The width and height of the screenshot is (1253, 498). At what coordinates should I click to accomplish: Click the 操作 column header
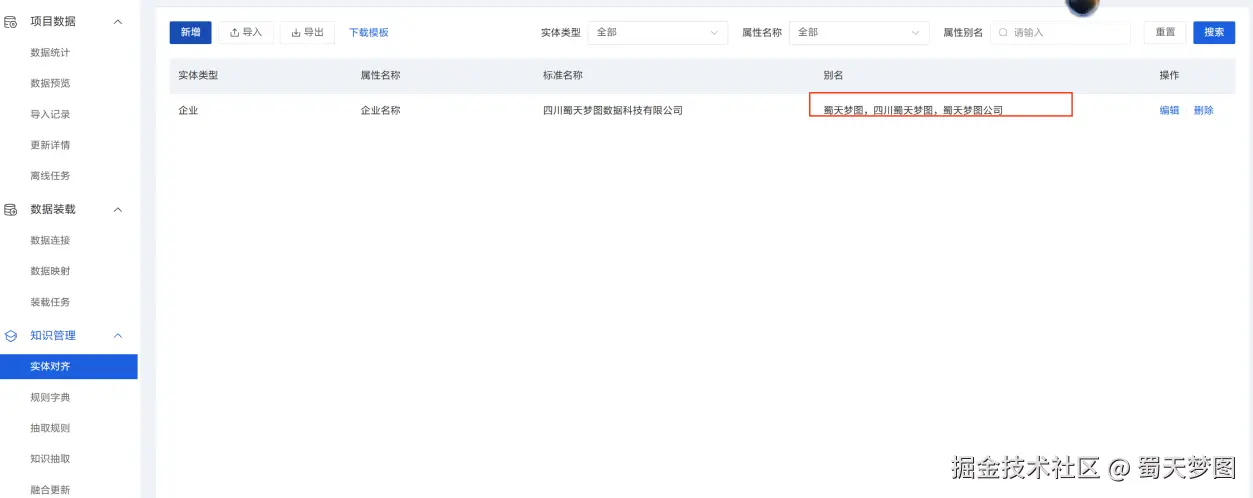coord(1169,76)
